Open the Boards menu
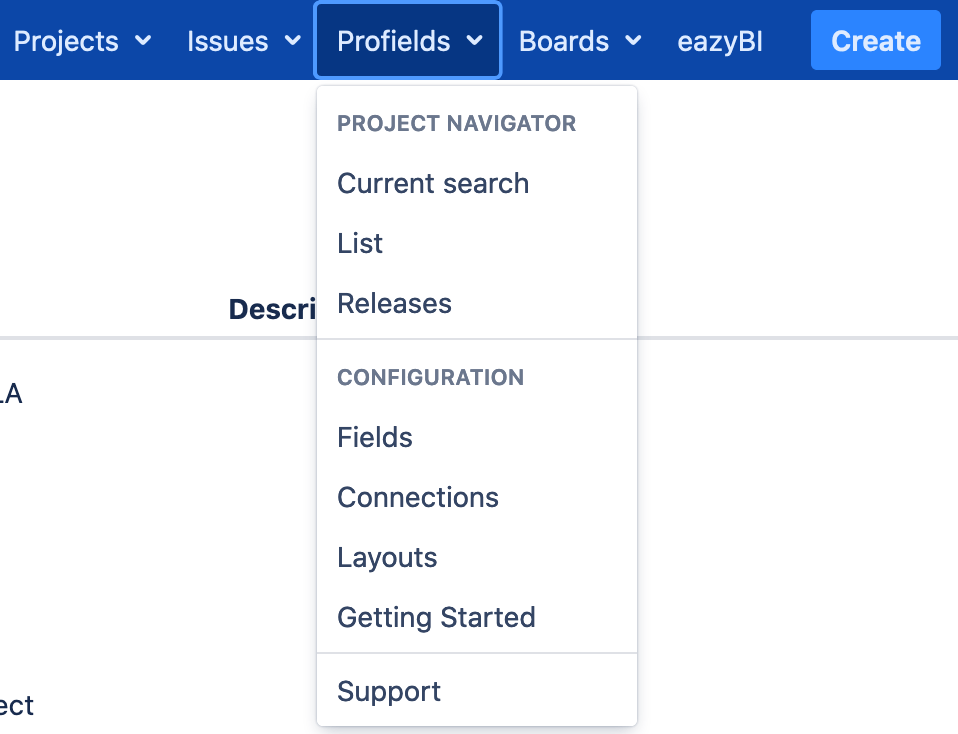958x734 pixels. [564, 41]
